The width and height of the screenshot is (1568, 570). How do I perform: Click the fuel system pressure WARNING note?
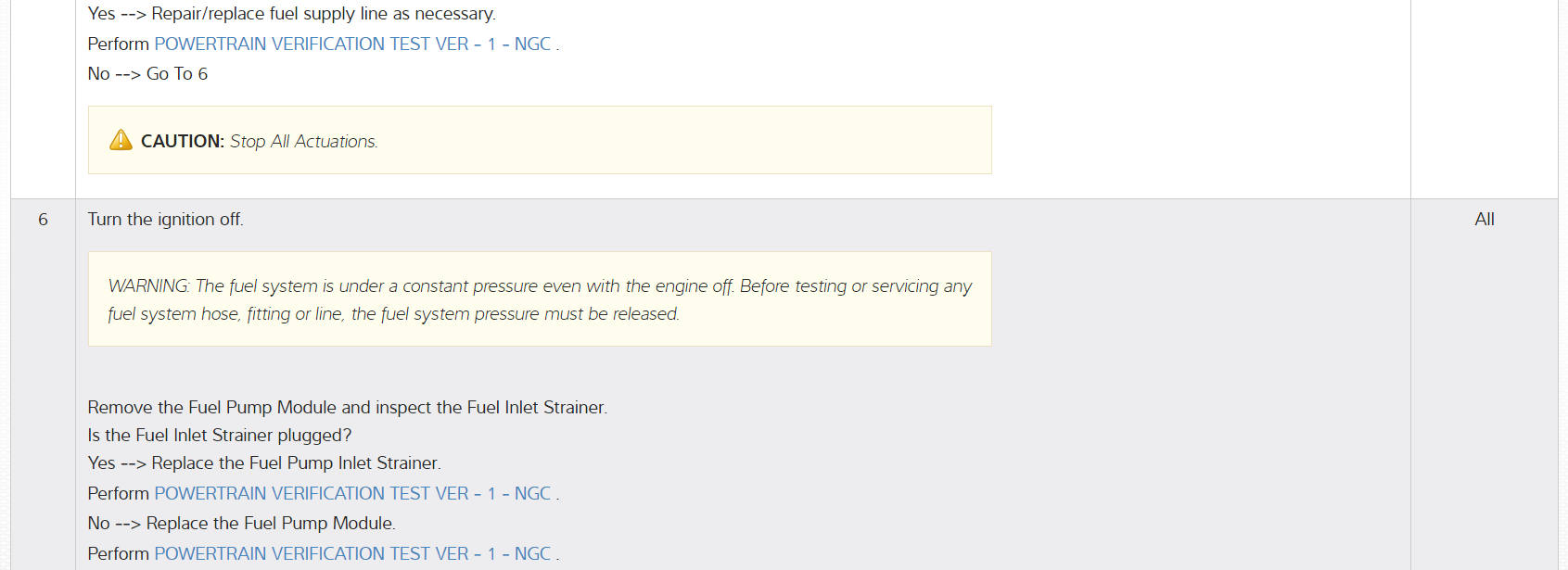[540, 299]
